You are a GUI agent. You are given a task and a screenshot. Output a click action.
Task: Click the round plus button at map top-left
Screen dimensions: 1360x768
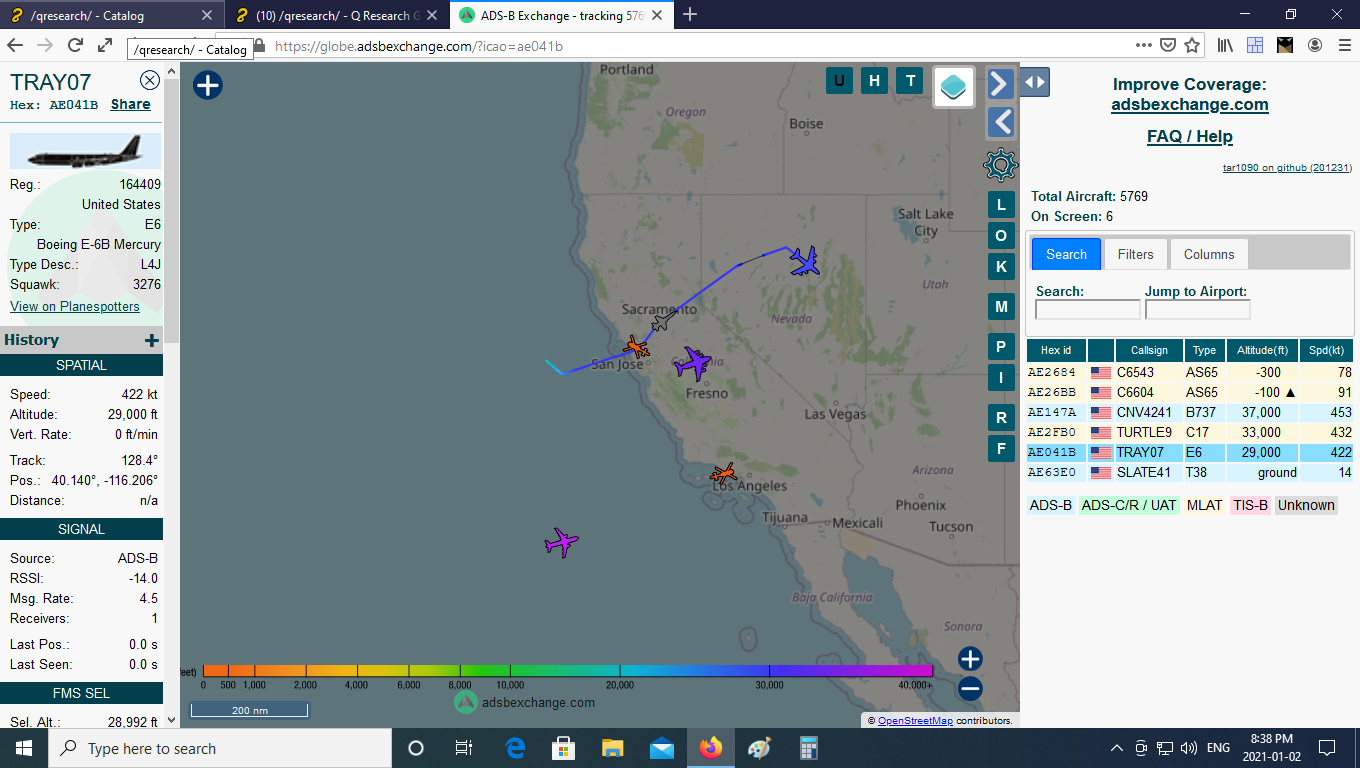tap(207, 85)
